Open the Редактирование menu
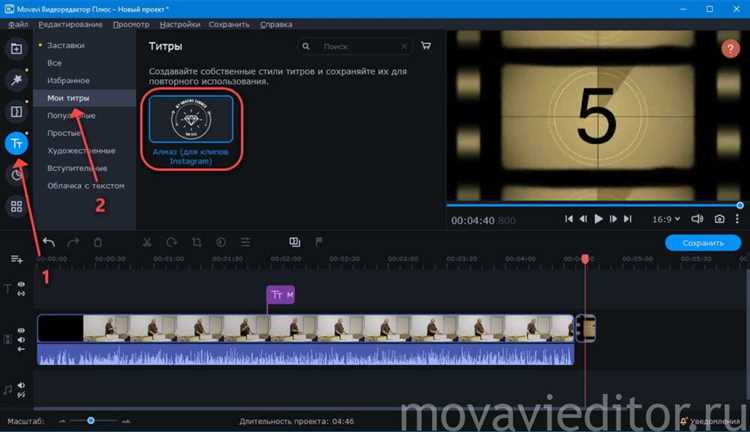Viewport: 750px width, 432px height. point(70,24)
